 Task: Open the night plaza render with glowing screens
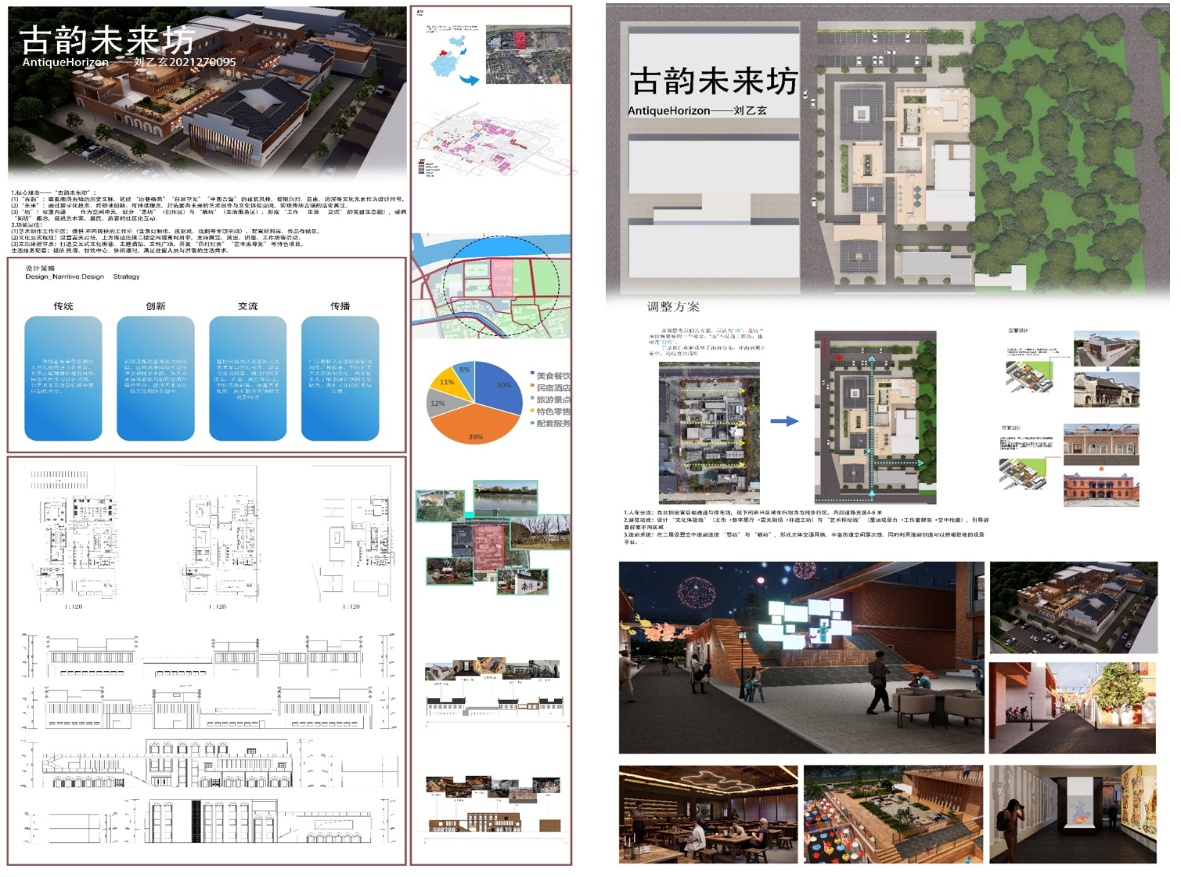[801, 657]
